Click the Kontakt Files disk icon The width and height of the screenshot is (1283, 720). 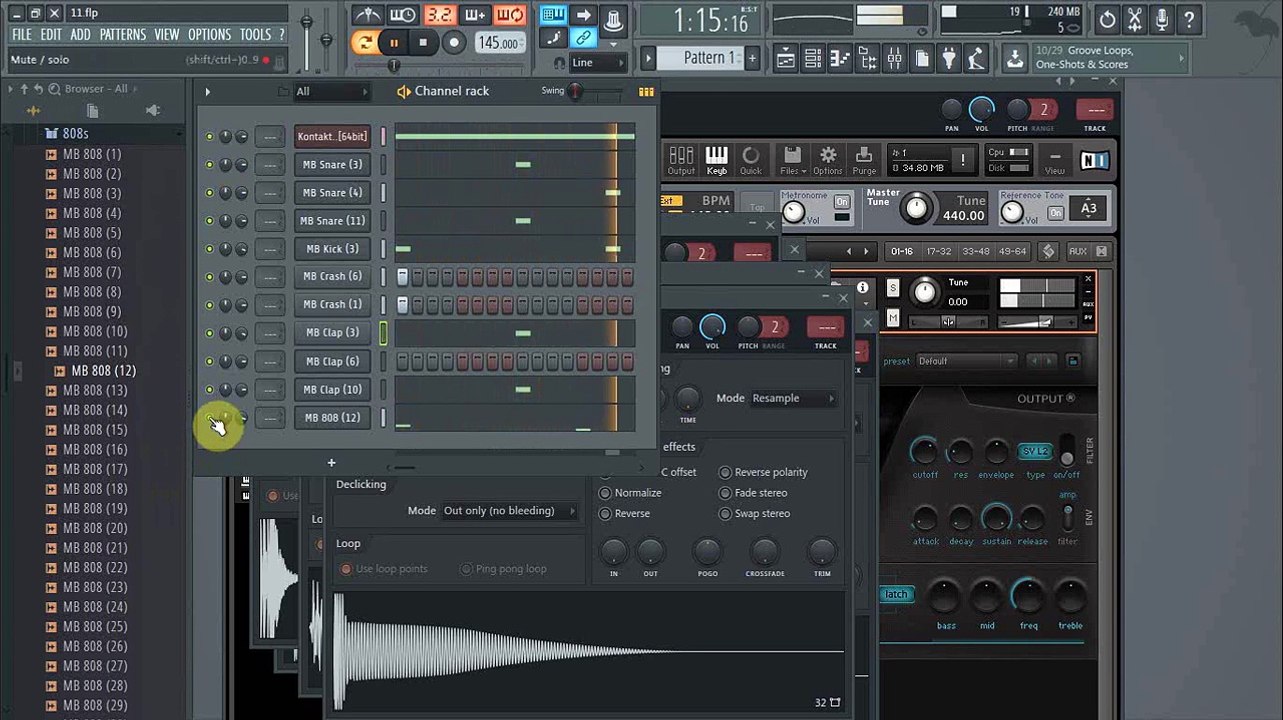point(791,159)
